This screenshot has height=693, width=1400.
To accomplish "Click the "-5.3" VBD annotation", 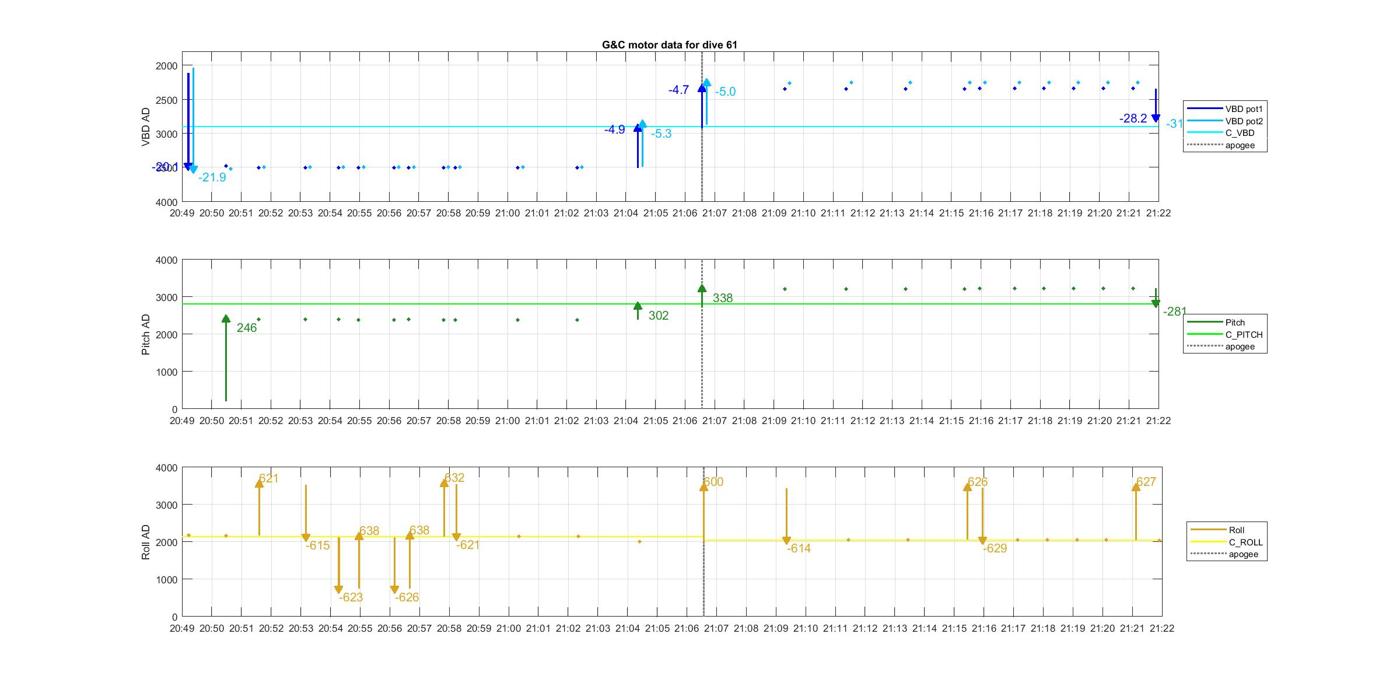I will 661,134.
